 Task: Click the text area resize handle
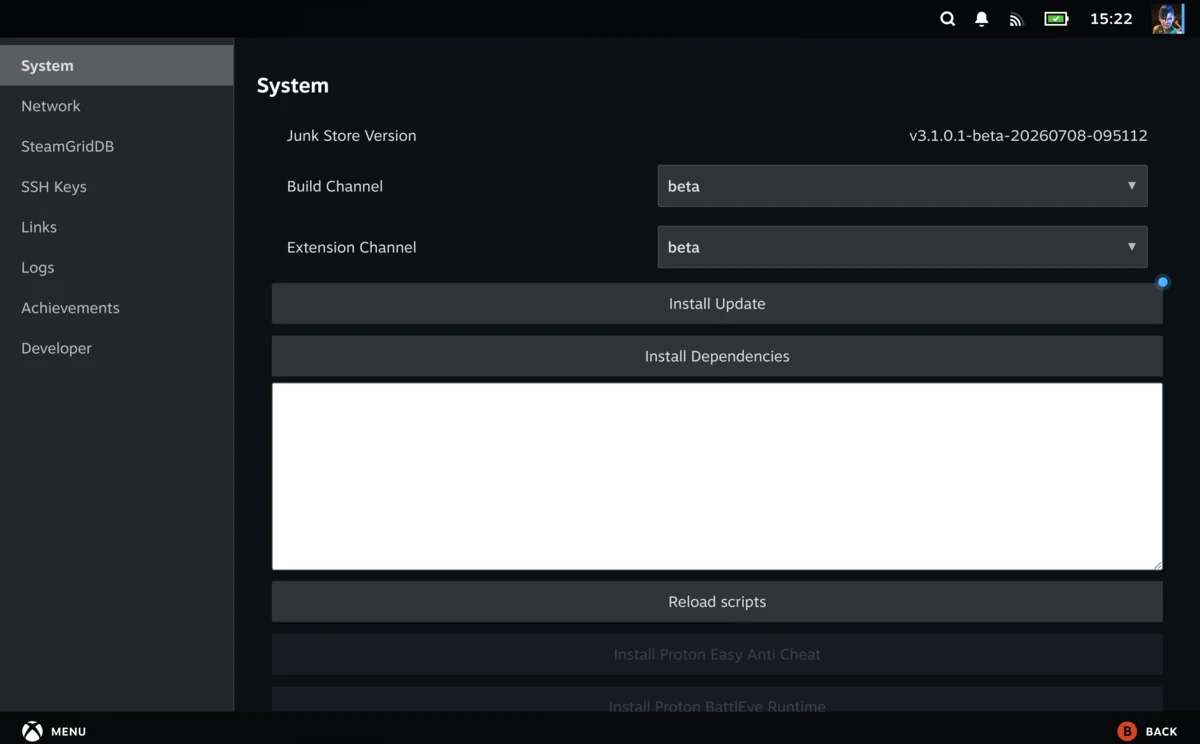coord(1157,564)
